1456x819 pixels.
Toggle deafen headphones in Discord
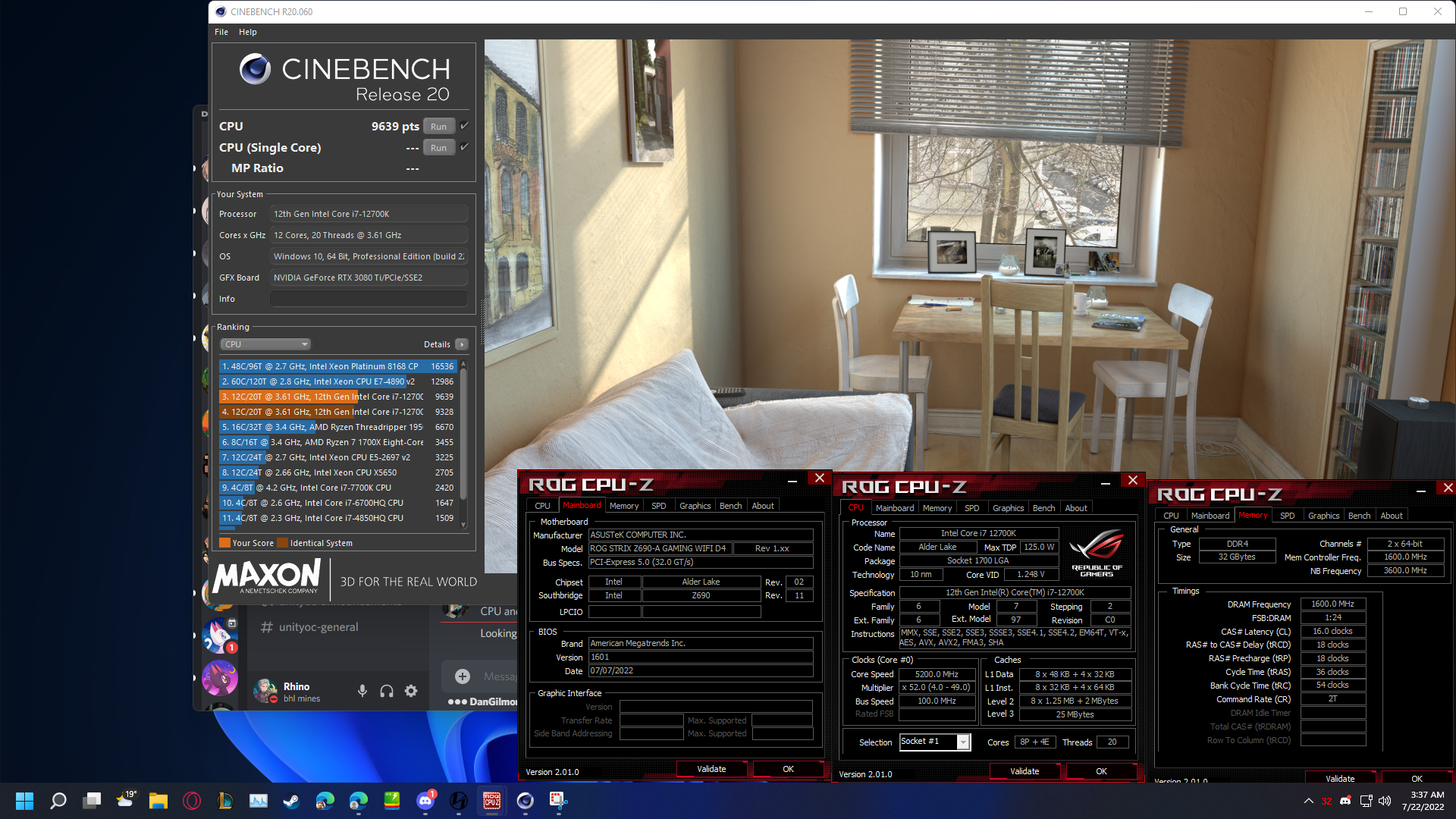tap(387, 691)
